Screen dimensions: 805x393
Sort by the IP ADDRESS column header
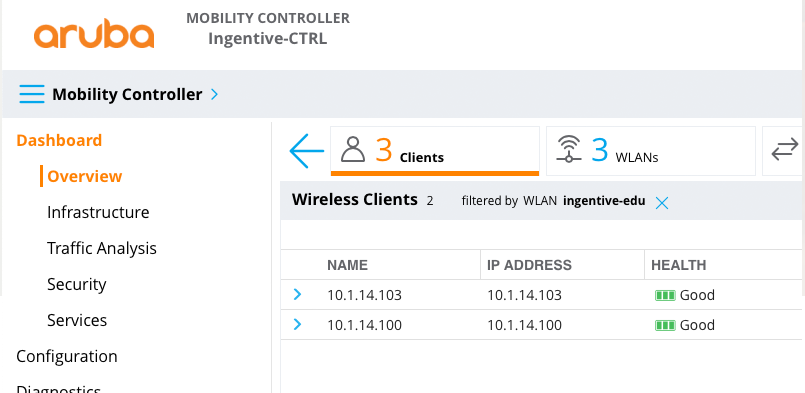pos(529,265)
